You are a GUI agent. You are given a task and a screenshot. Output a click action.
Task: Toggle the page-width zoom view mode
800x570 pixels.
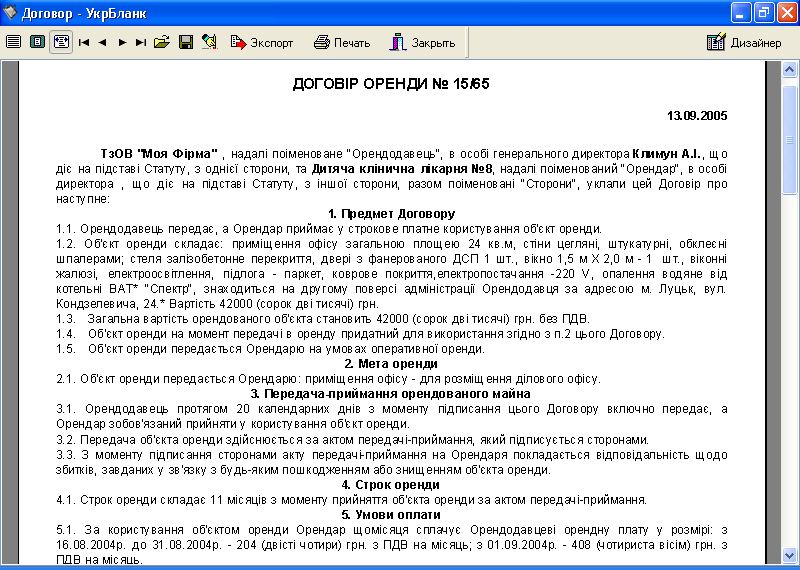point(61,42)
